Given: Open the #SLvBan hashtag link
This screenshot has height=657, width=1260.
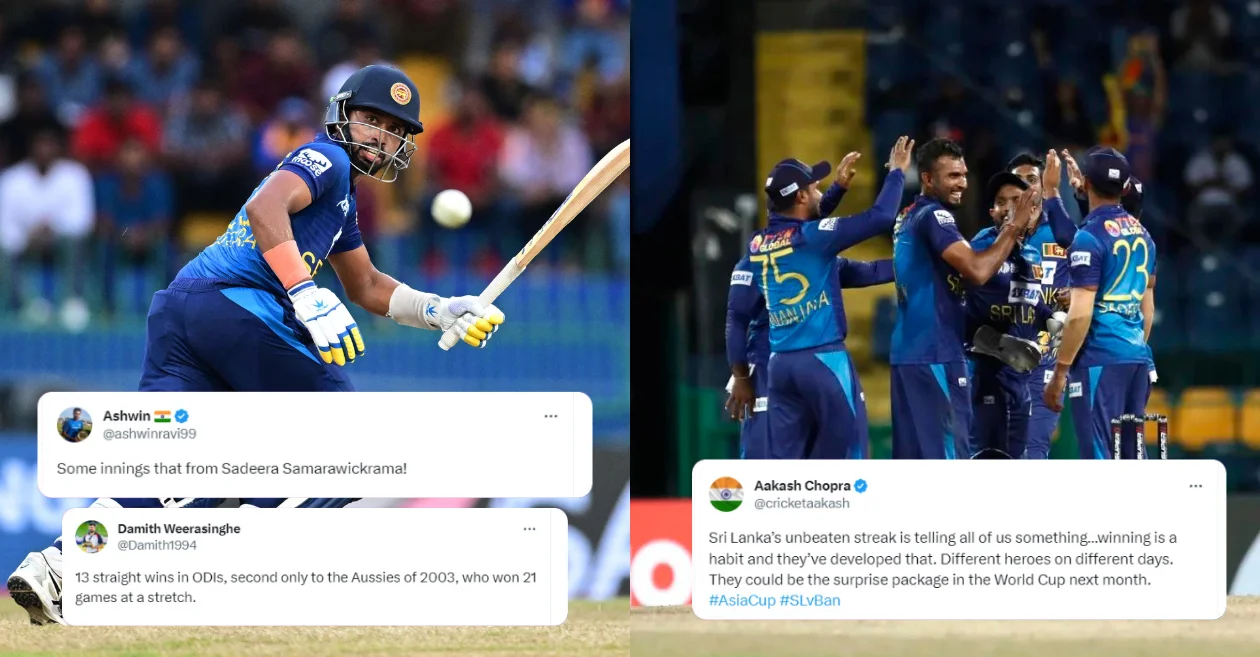Looking at the screenshot, I should tap(810, 600).
